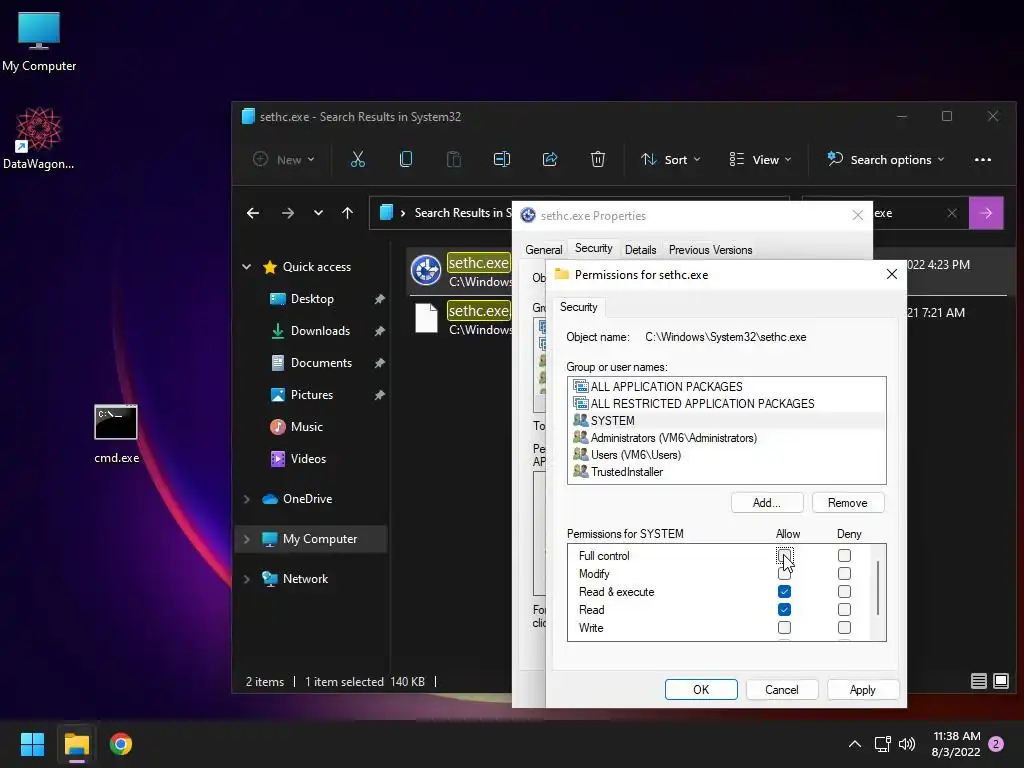This screenshot has width=1024, height=768.
Task: Open the three-dot See more menu in Explorer
Action: pyautogui.click(x=982, y=159)
